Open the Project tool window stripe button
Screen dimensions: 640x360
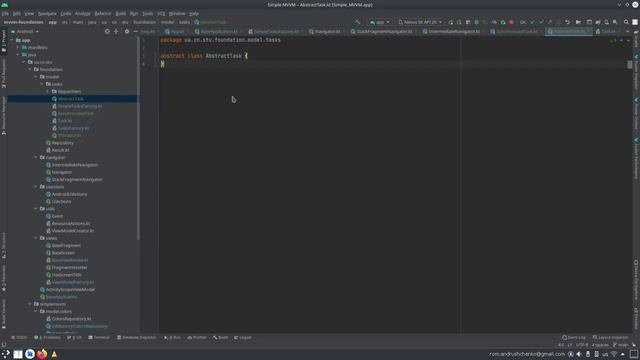(x=4, y=41)
